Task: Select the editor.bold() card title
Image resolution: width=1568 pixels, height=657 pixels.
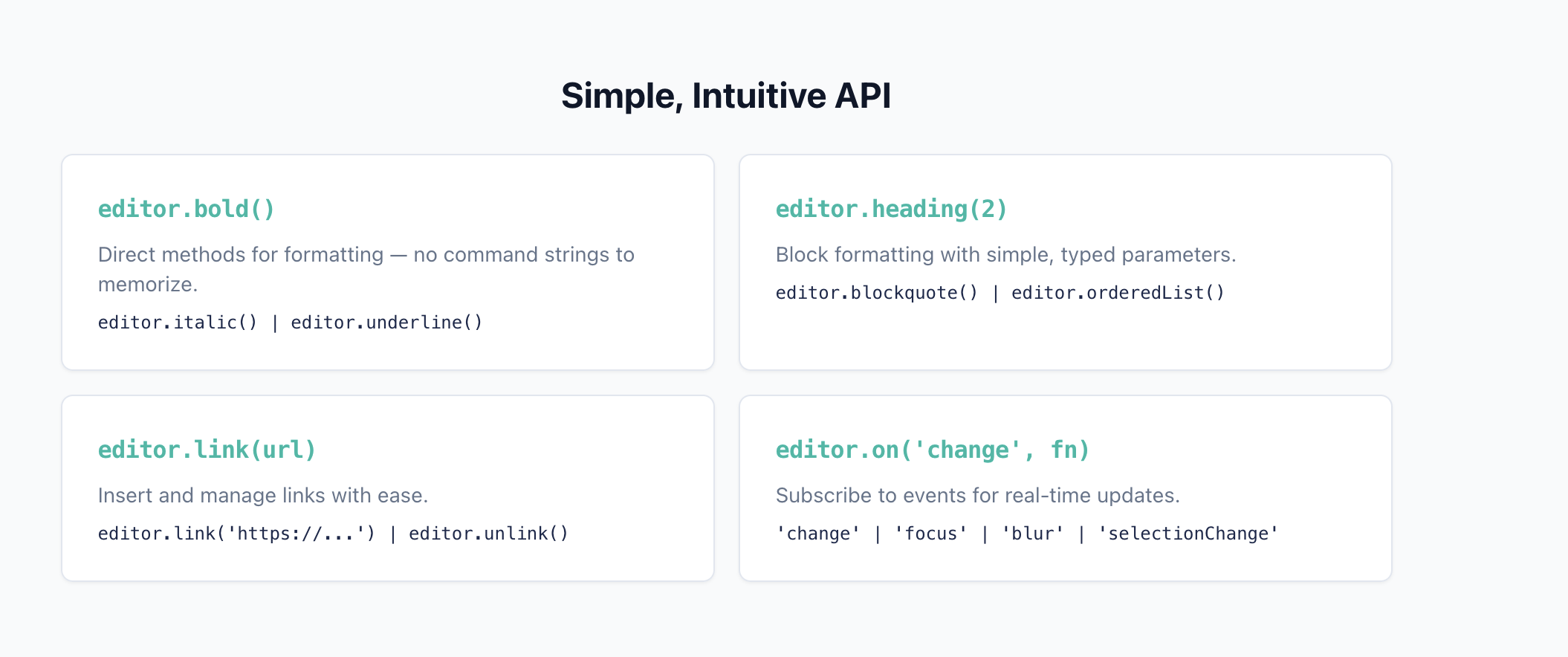Action: pyautogui.click(x=187, y=209)
